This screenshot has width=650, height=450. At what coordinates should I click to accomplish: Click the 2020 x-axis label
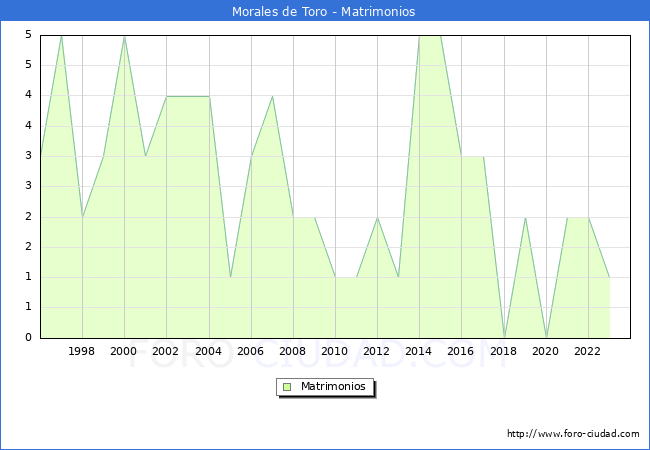(545, 351)
